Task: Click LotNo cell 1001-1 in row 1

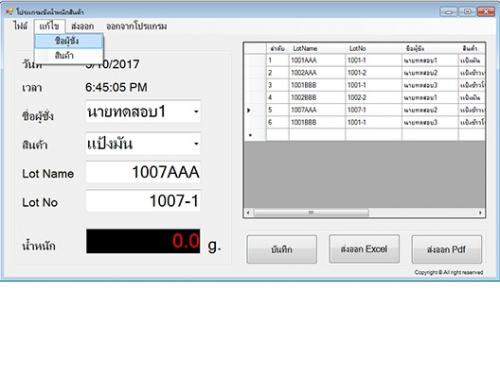Action: 374,60
